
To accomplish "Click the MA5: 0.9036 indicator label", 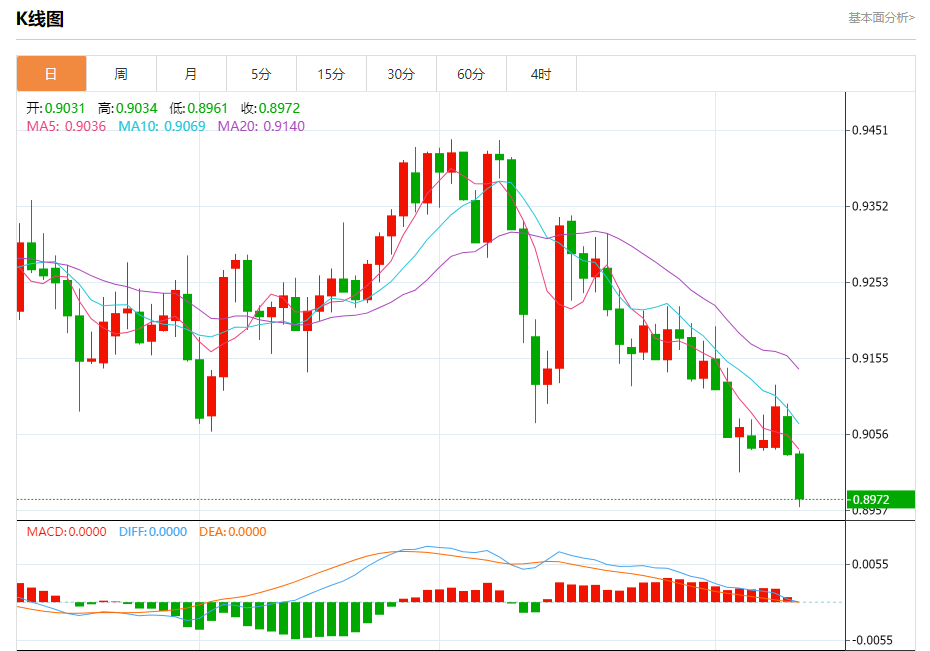I will [66, 126].
